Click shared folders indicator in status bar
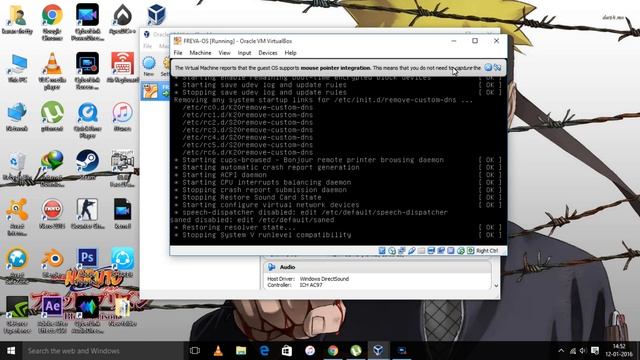 tap(421, 251)
